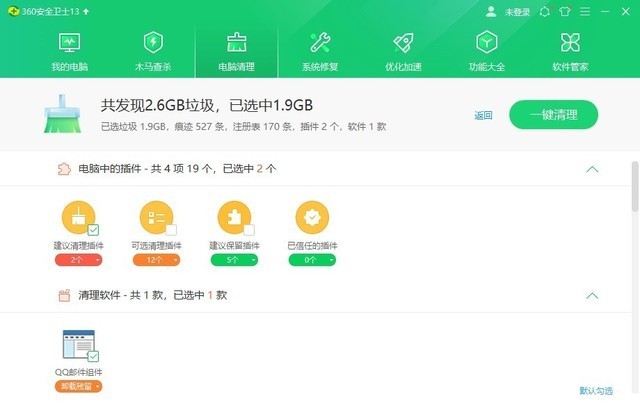Viewport: 640px width, 403px height.
Task: Click the 建议清理插件 label
Action: [x=78, y=245]
